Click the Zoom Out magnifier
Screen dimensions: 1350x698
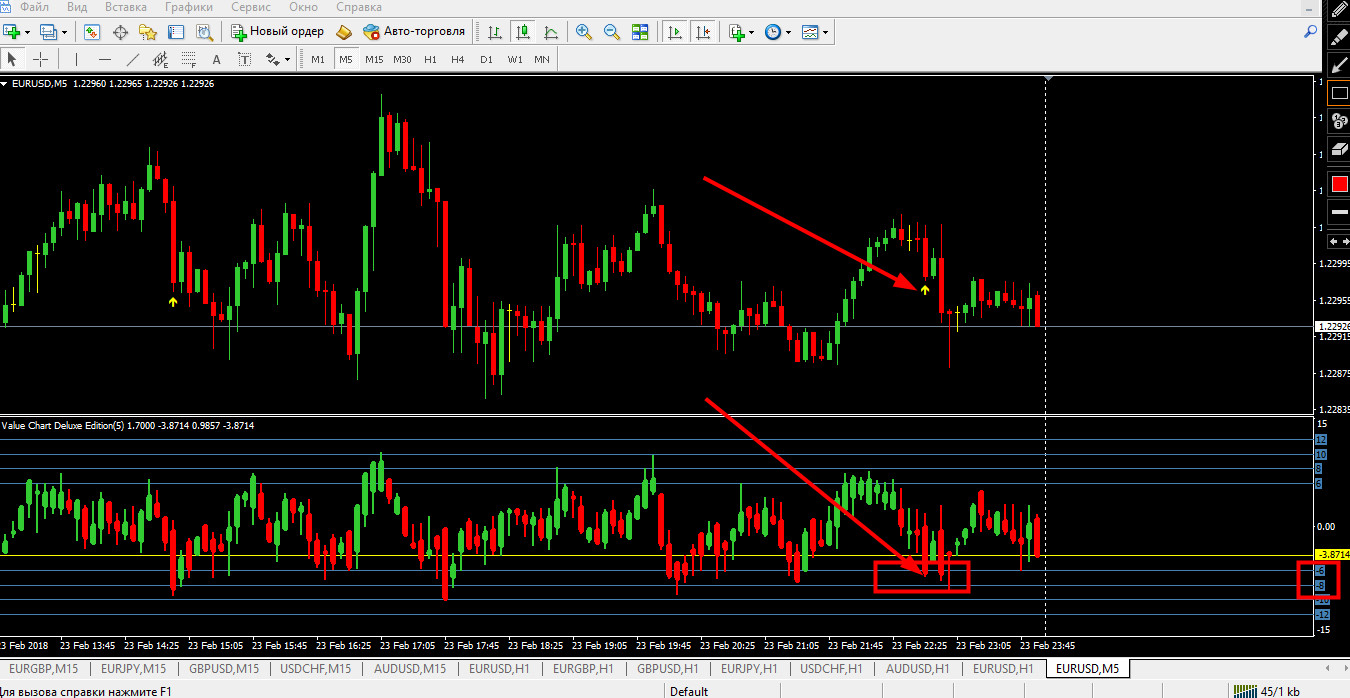tap(612, 32)
